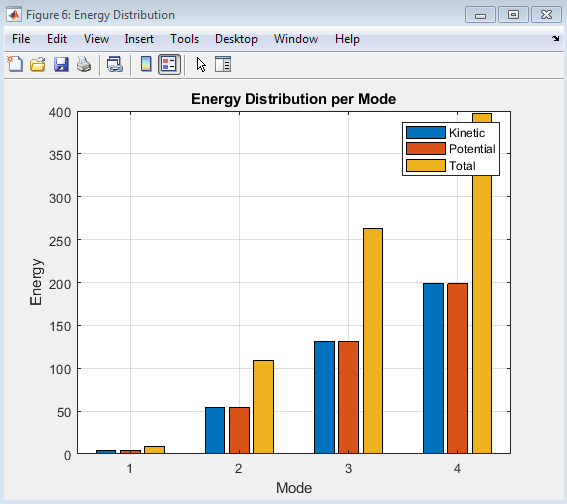Click the yellow Total legend swatch
567x504 pixels.
coord(426,165)
